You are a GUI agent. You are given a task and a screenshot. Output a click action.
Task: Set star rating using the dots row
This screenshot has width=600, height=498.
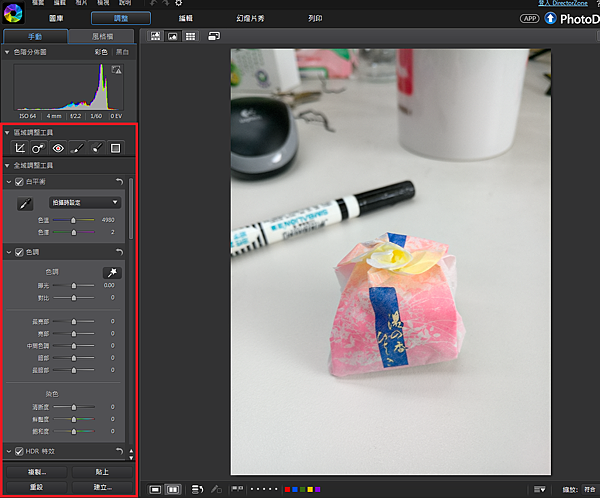point(264,489)
